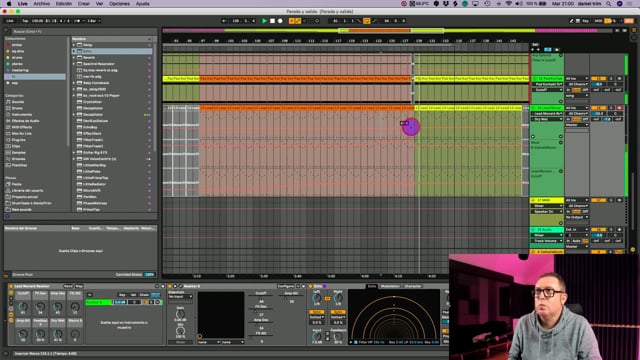Open the MIDI Effects category
This screenshot has width=640, height=360.
(x=20, y=127)
